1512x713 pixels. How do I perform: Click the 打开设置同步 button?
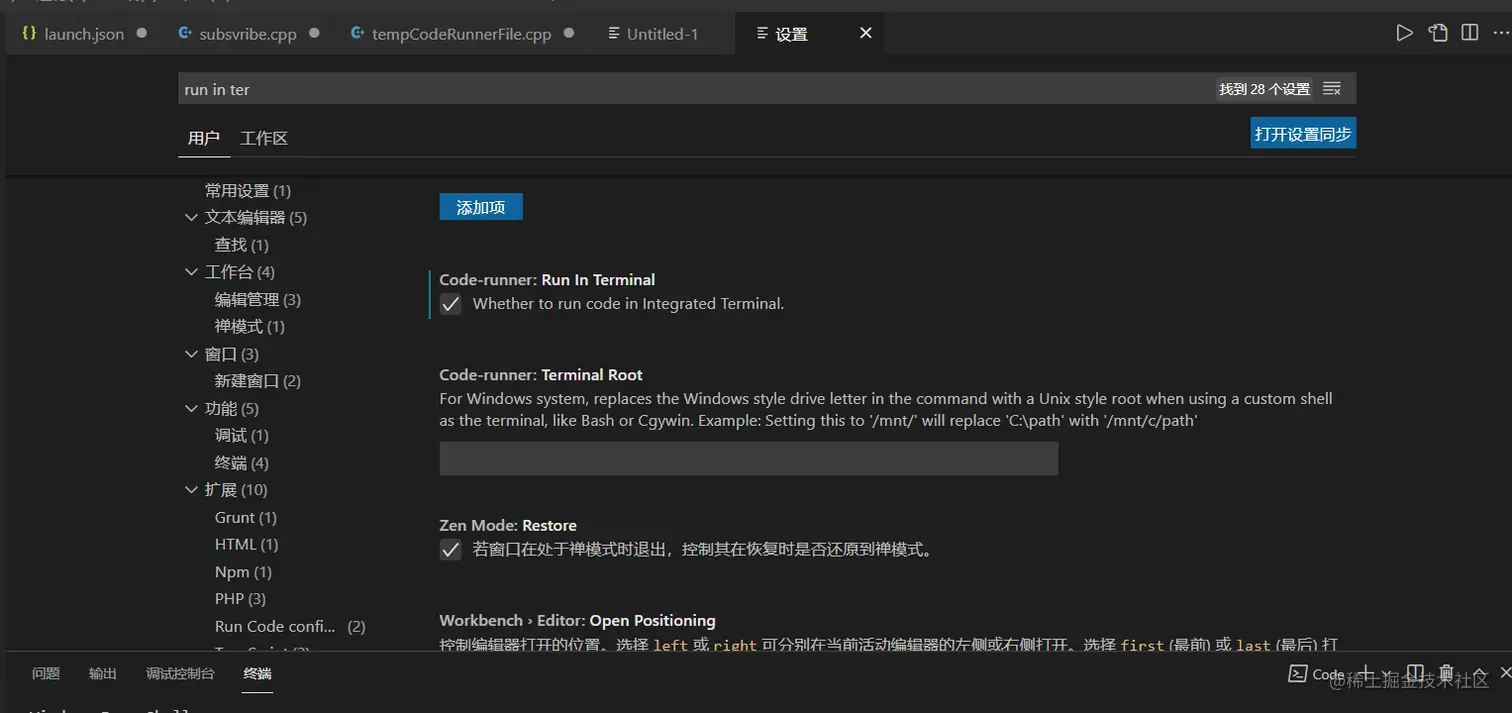[1302, 132]
